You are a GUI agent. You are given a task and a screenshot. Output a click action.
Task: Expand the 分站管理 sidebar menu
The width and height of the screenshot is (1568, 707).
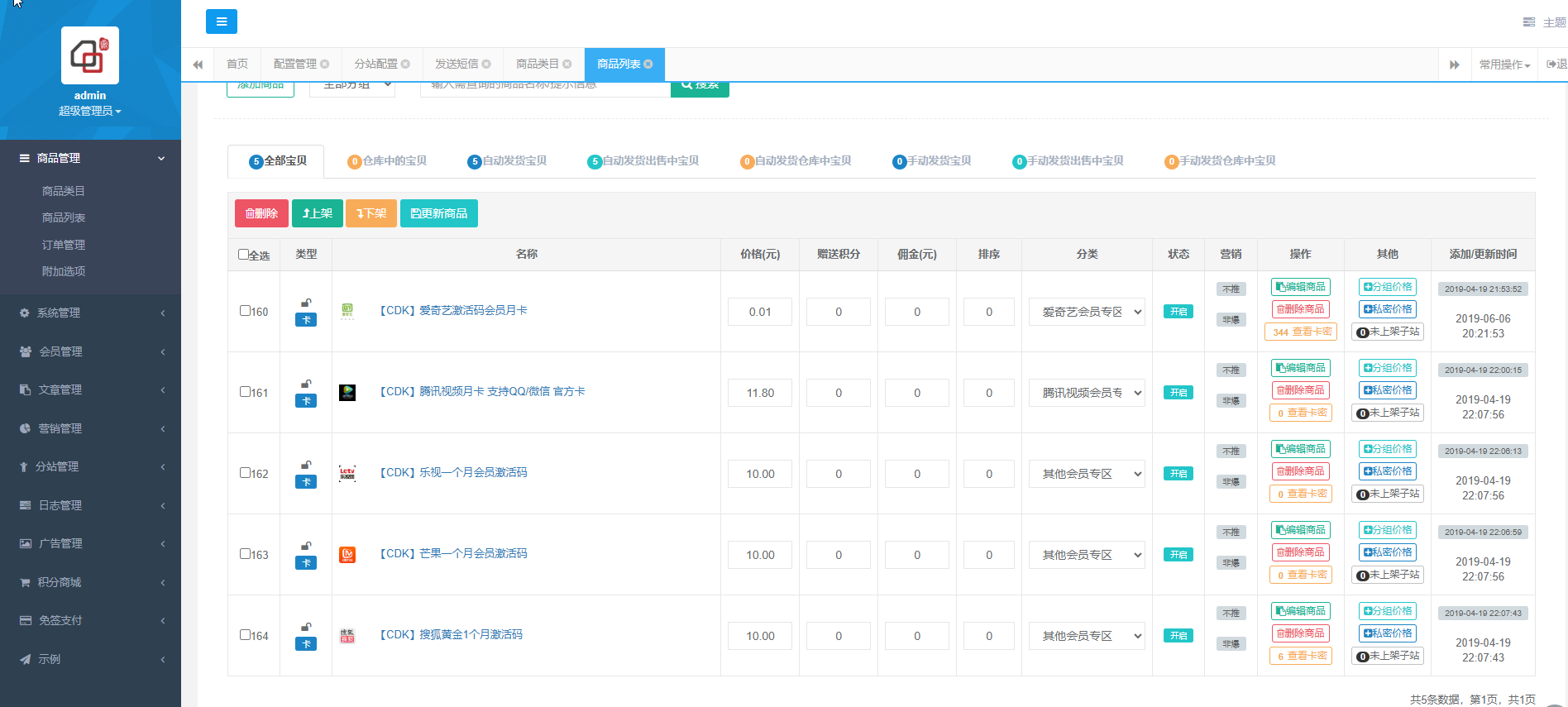[90, 466]
